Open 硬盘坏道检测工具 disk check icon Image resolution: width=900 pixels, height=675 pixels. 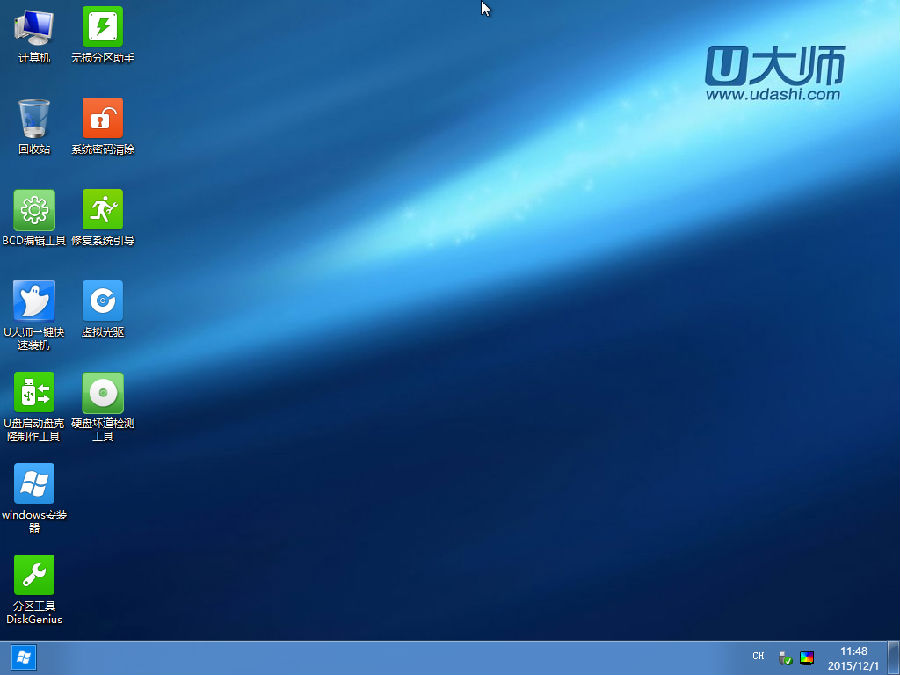(x=103, y=393)
